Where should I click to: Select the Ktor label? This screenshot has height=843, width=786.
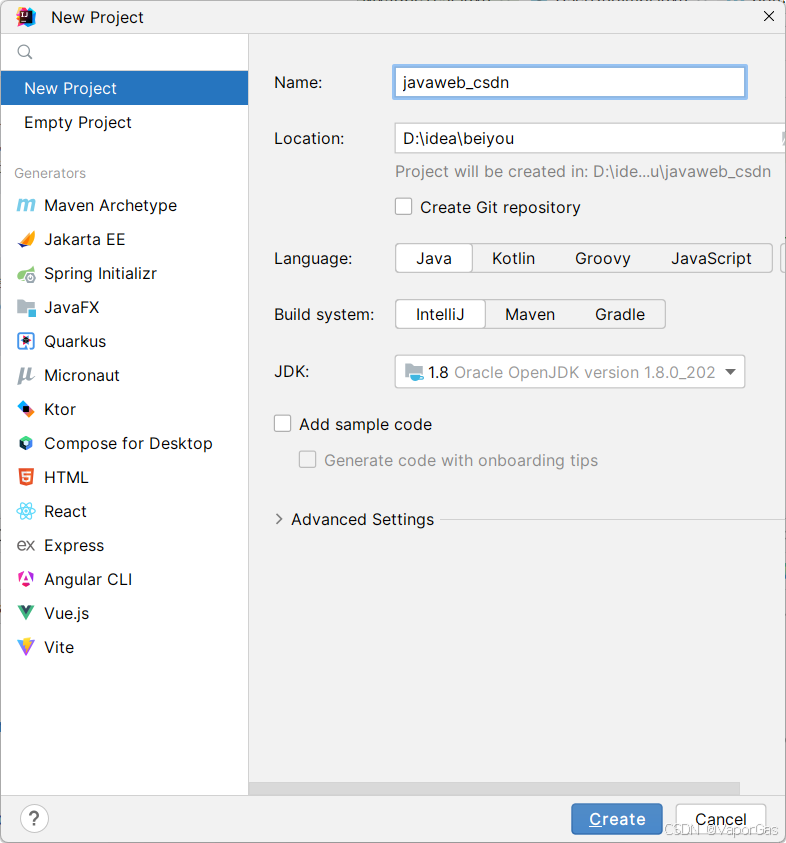coord(60,409)
